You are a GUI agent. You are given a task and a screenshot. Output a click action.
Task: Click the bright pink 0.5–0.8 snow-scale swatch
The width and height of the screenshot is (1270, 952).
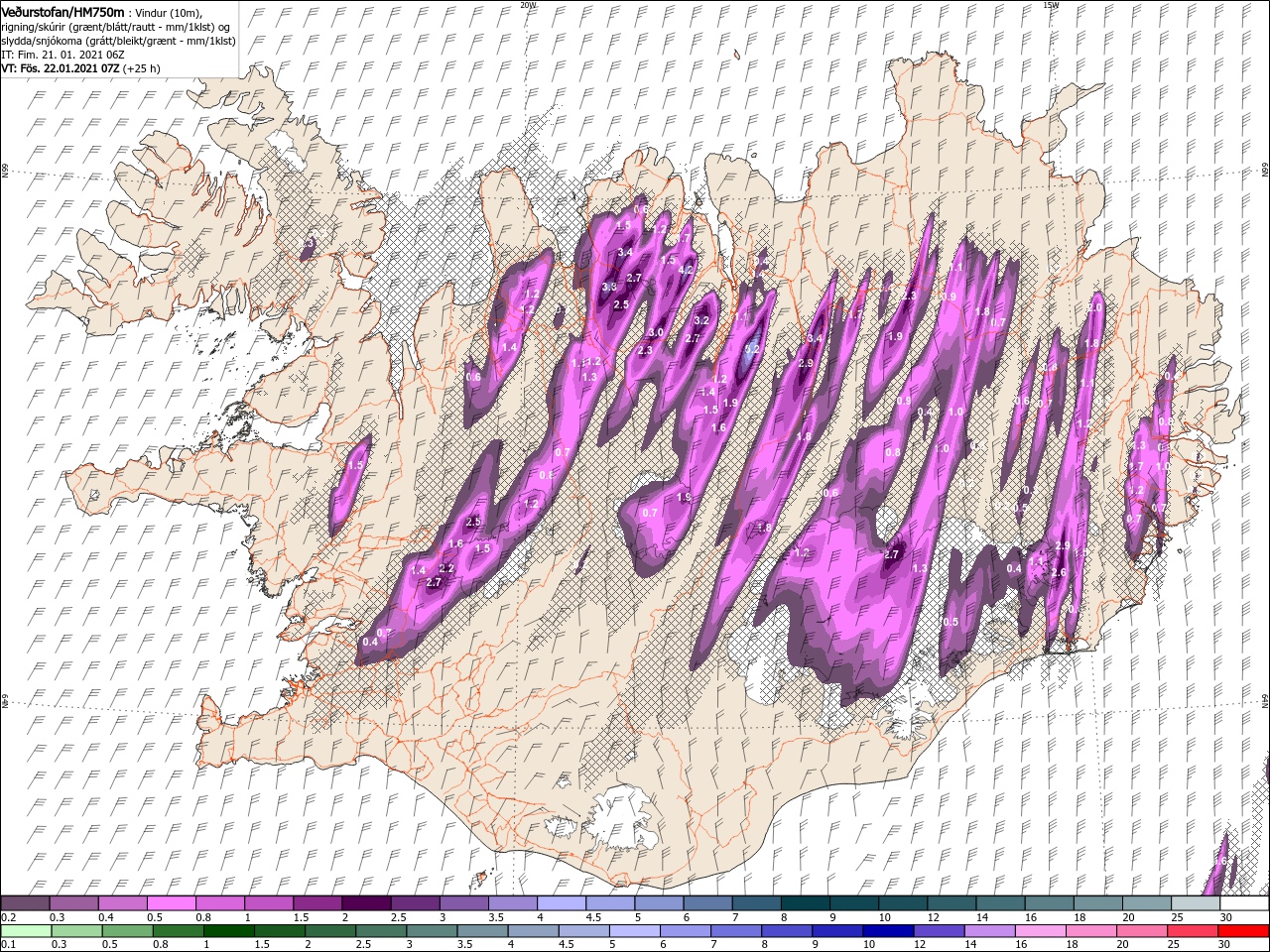point(171,903)
